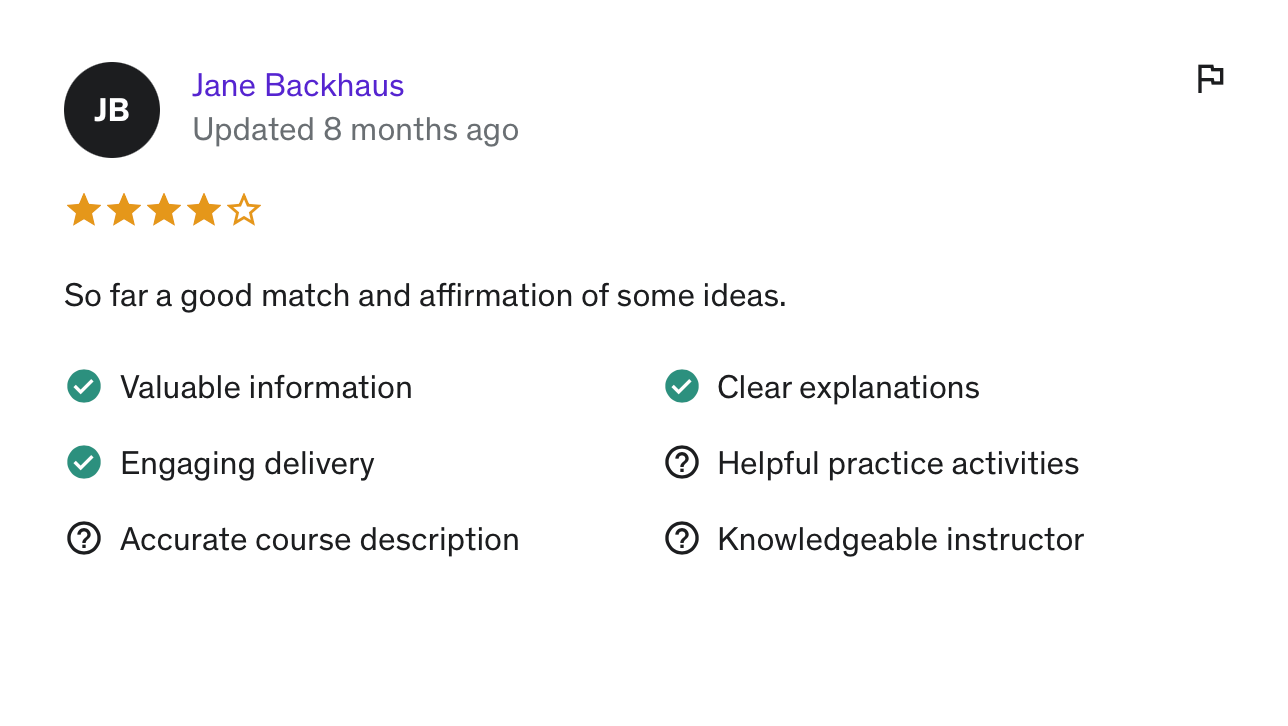
Task: Click the Valuable information checkmark icon
Action: click(84, 387)
